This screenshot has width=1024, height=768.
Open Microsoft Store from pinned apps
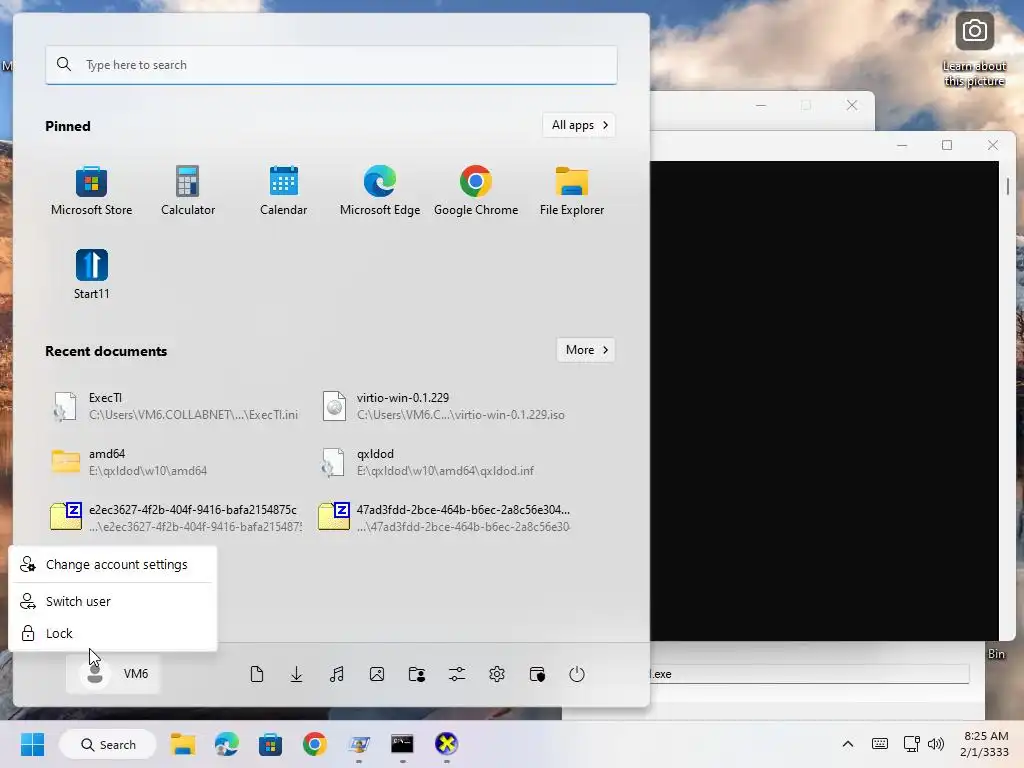(91, 191)
